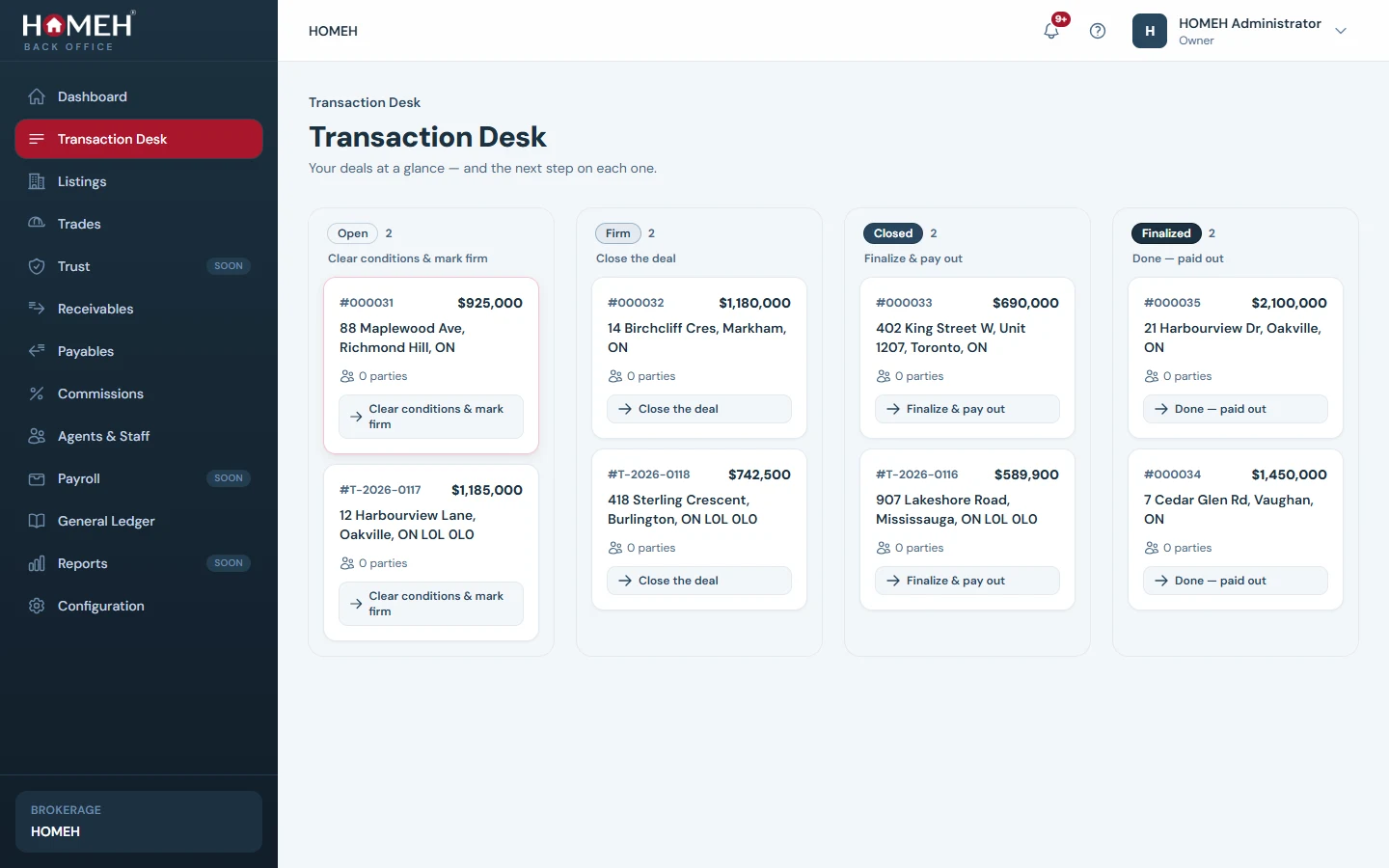The width and height of the screenshot is (1389, 868).
Task: Click the H user avatar
Action: click(x=1150, y=31)
